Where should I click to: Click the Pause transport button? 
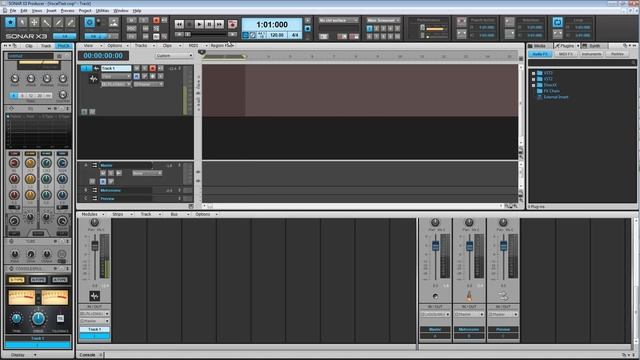click(209, 24)
